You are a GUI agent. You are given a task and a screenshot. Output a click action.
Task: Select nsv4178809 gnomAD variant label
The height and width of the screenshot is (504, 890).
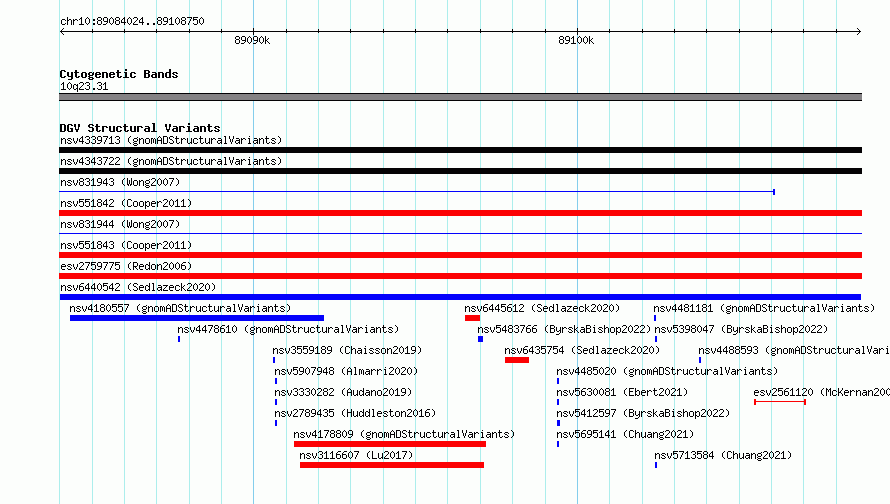point(404,434)
